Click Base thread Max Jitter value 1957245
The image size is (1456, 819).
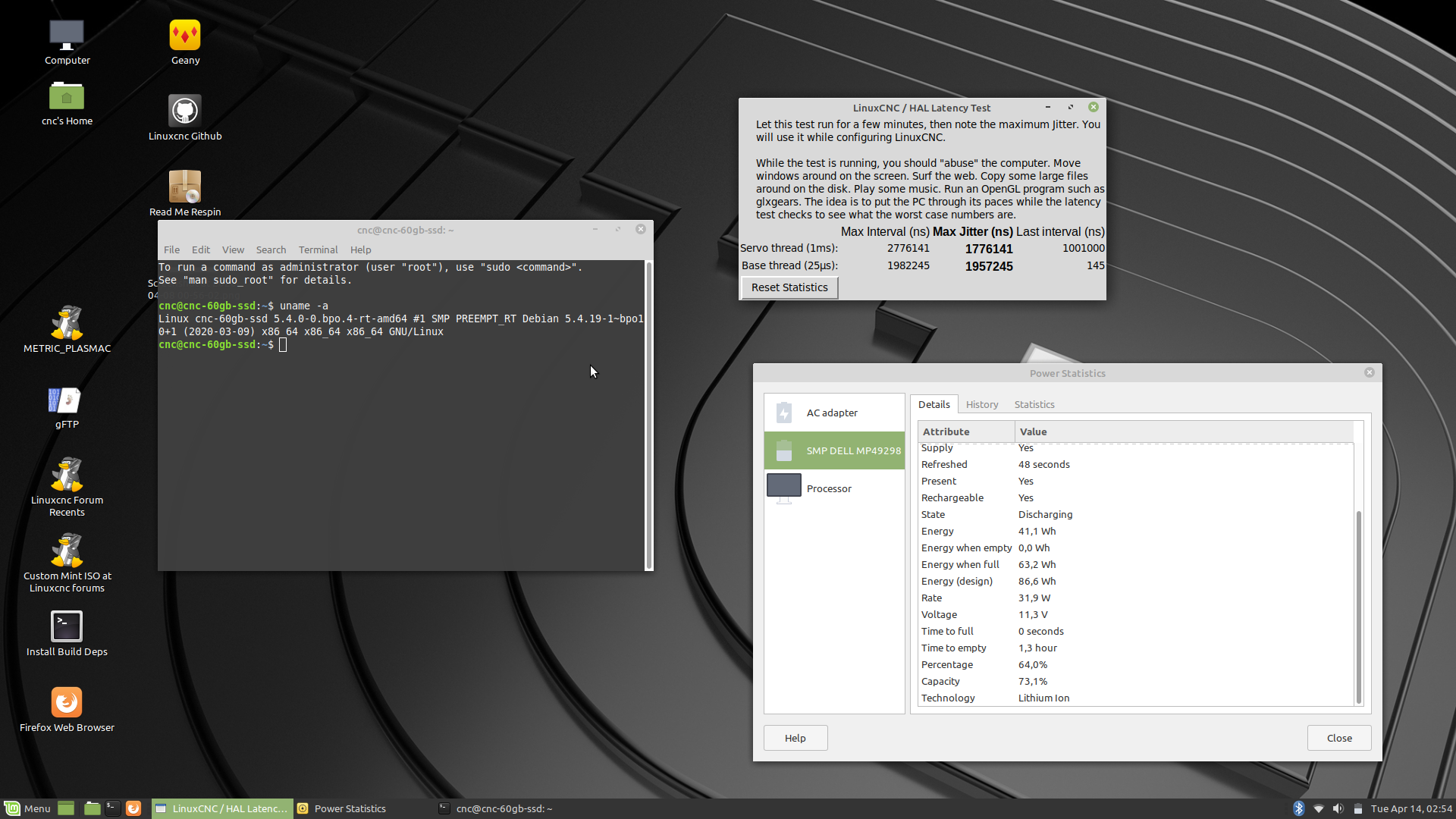(x=989, y=266)
